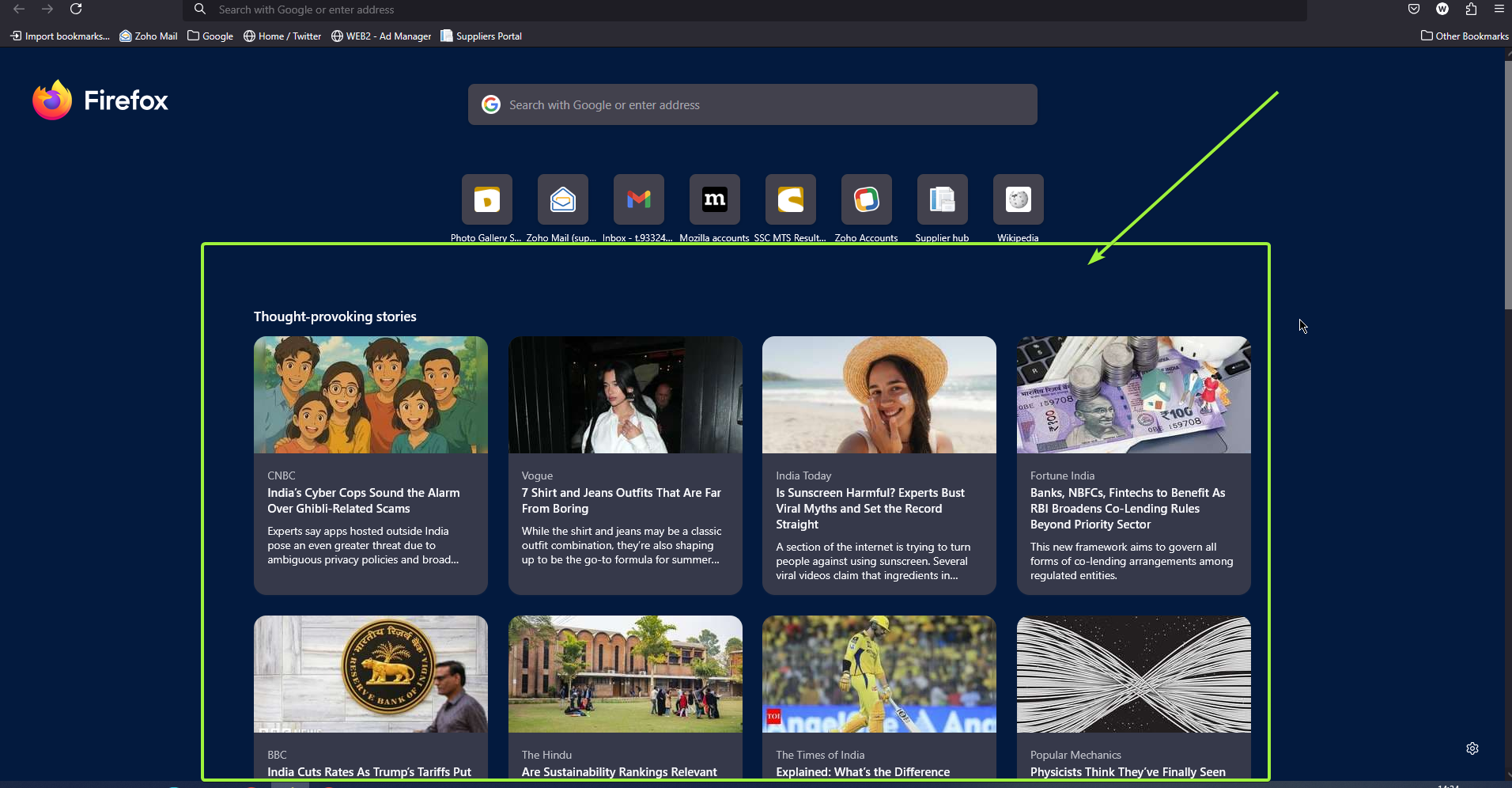Open the Fortune India currency notes image
The width and height of the screenshot is (1512, 788).
[x=1134, y=395]
